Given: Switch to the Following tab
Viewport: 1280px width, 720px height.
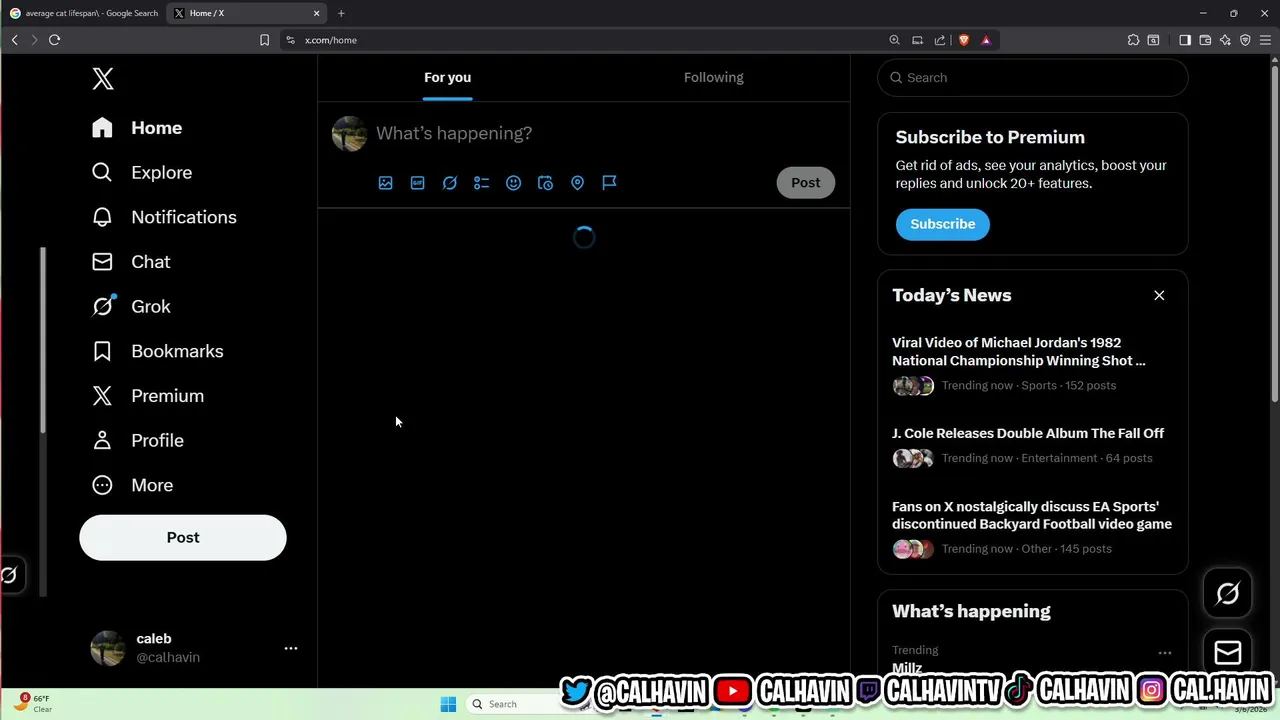Looking at the screenshot, I should click(714, 77).
